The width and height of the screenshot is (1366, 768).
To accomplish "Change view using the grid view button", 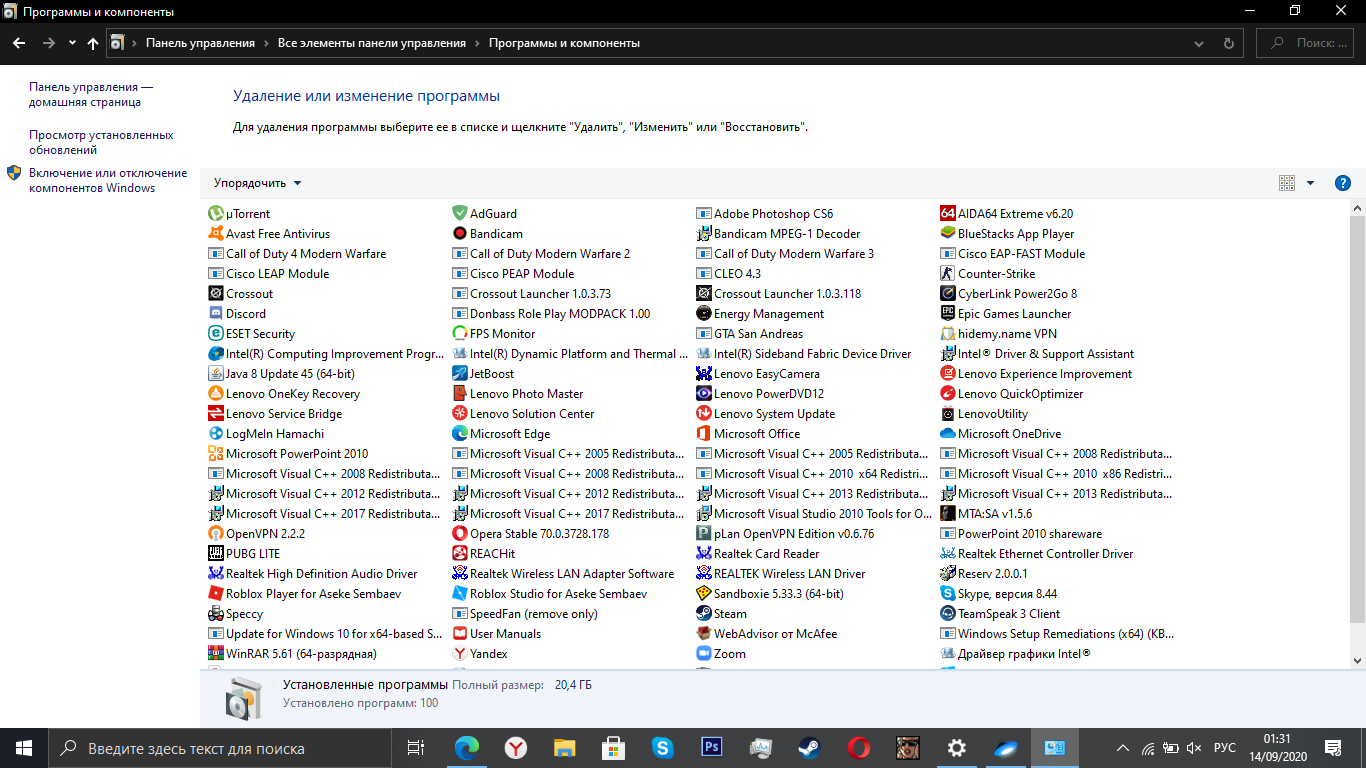I will coord(1287,183).
